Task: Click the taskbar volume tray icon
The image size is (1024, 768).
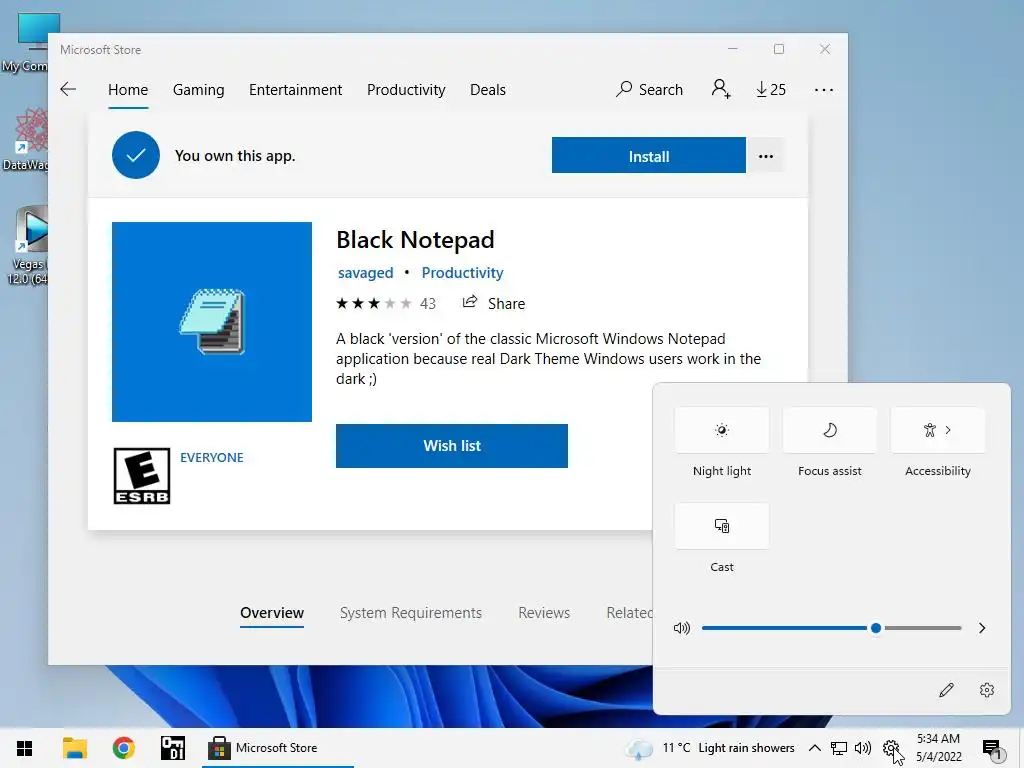Action: [x=863, y=748]
